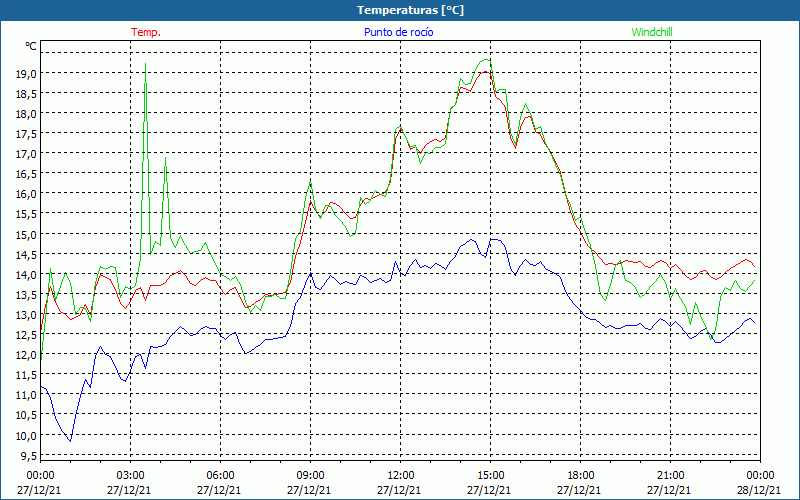Image resolution: width=800 pixels, height=500 pixels.
Task: Click the '12:00' time axis label
Action: 401,476
